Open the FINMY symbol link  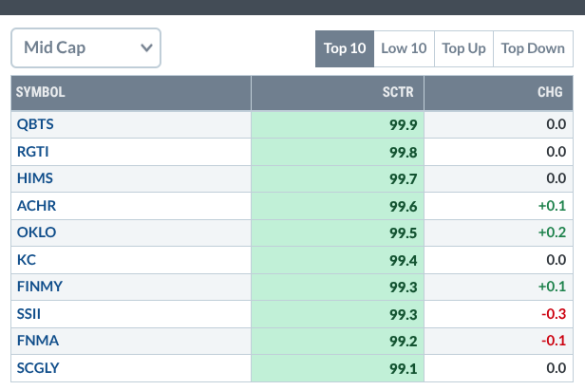coord(40,287)
